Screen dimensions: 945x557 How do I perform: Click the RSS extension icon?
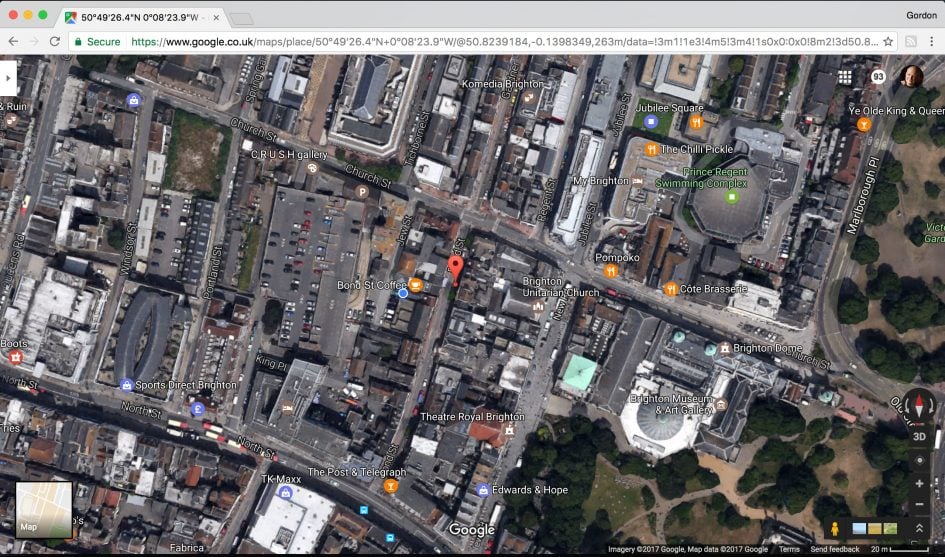pyautogui.click(x=911, y=42)
